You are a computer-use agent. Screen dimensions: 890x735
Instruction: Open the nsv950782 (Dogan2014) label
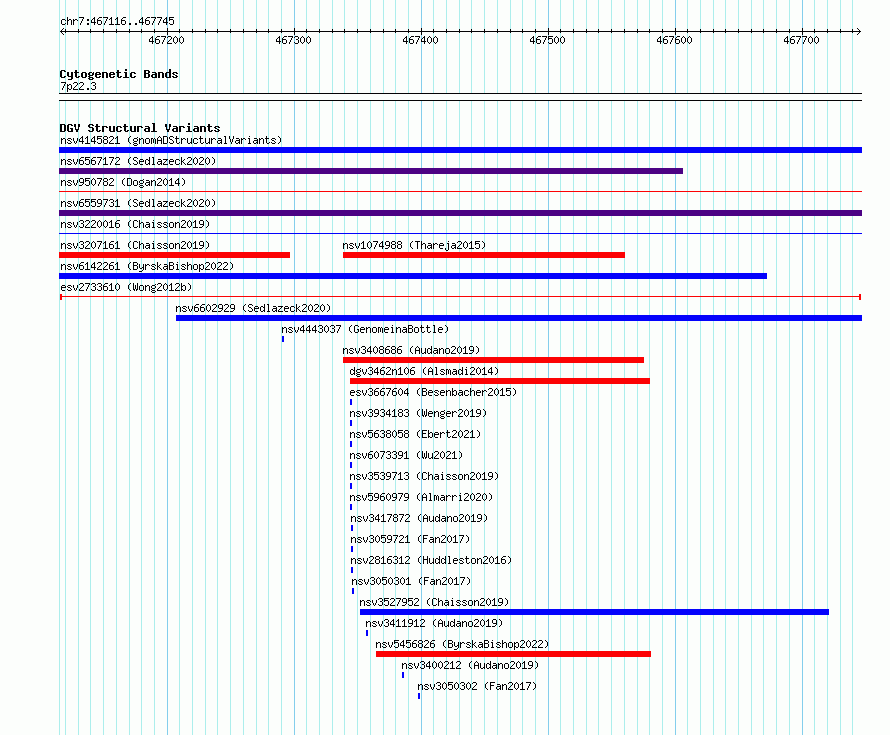123,182
